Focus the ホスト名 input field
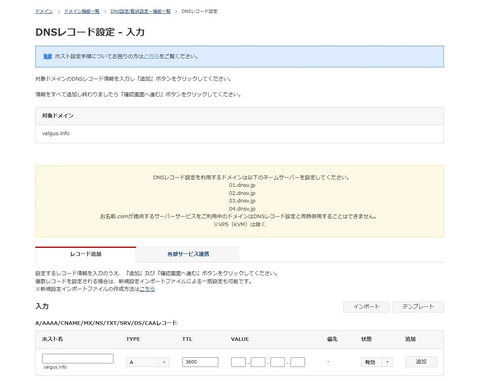The image size is (480, 381). click(x=78, y=358)
